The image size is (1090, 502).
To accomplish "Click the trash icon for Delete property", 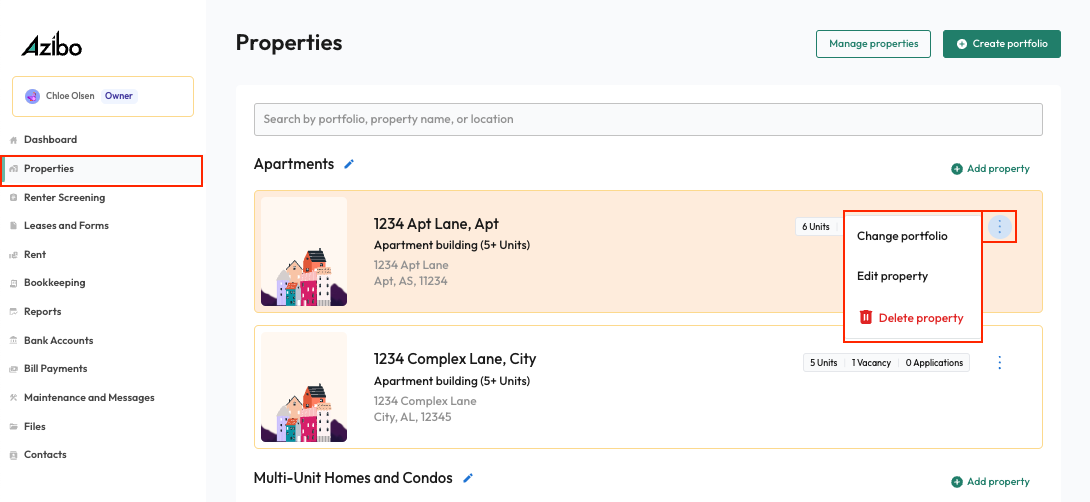I will coord(865,318).
